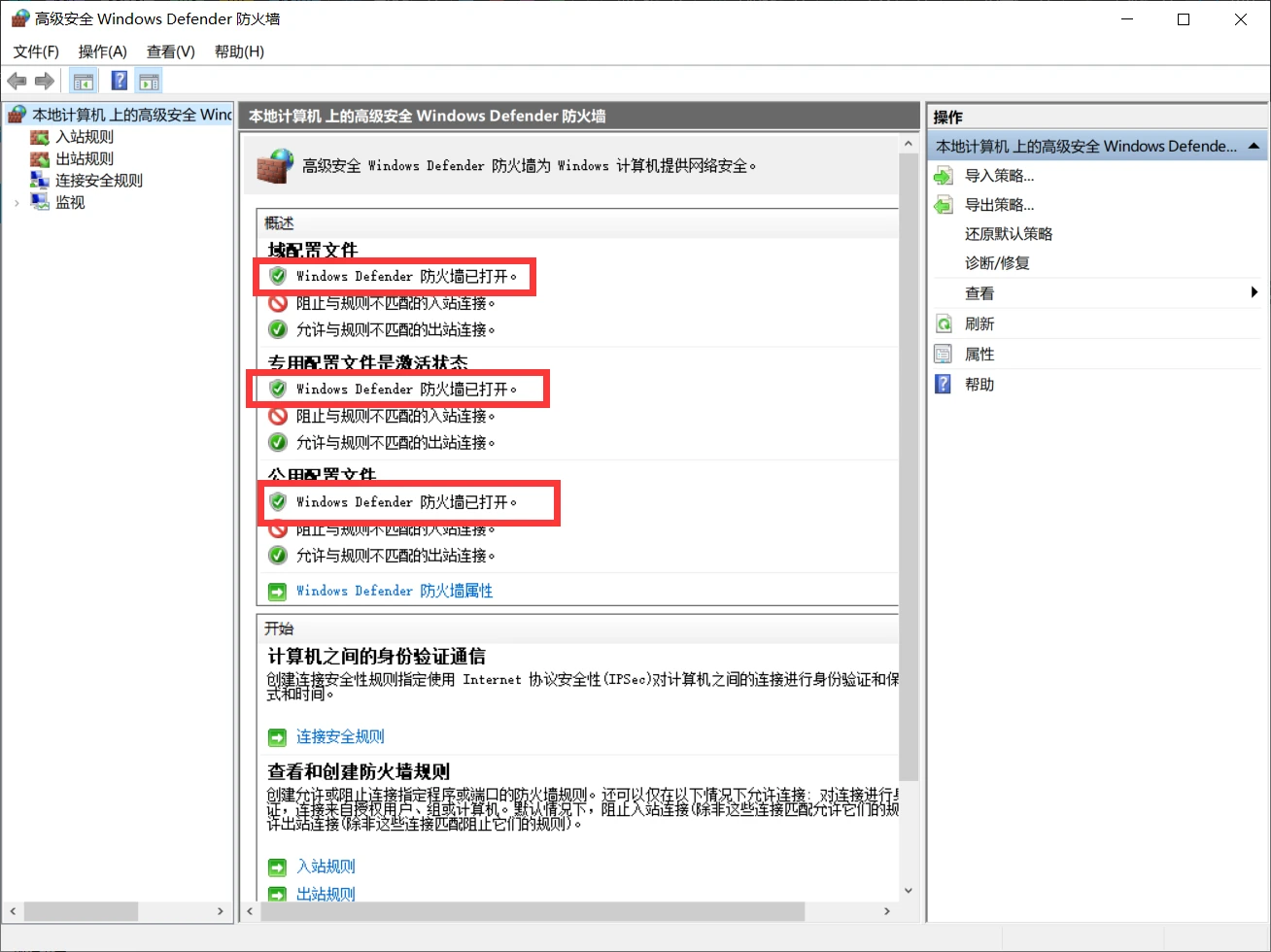Click 导出策略... action

click(999, 205)
